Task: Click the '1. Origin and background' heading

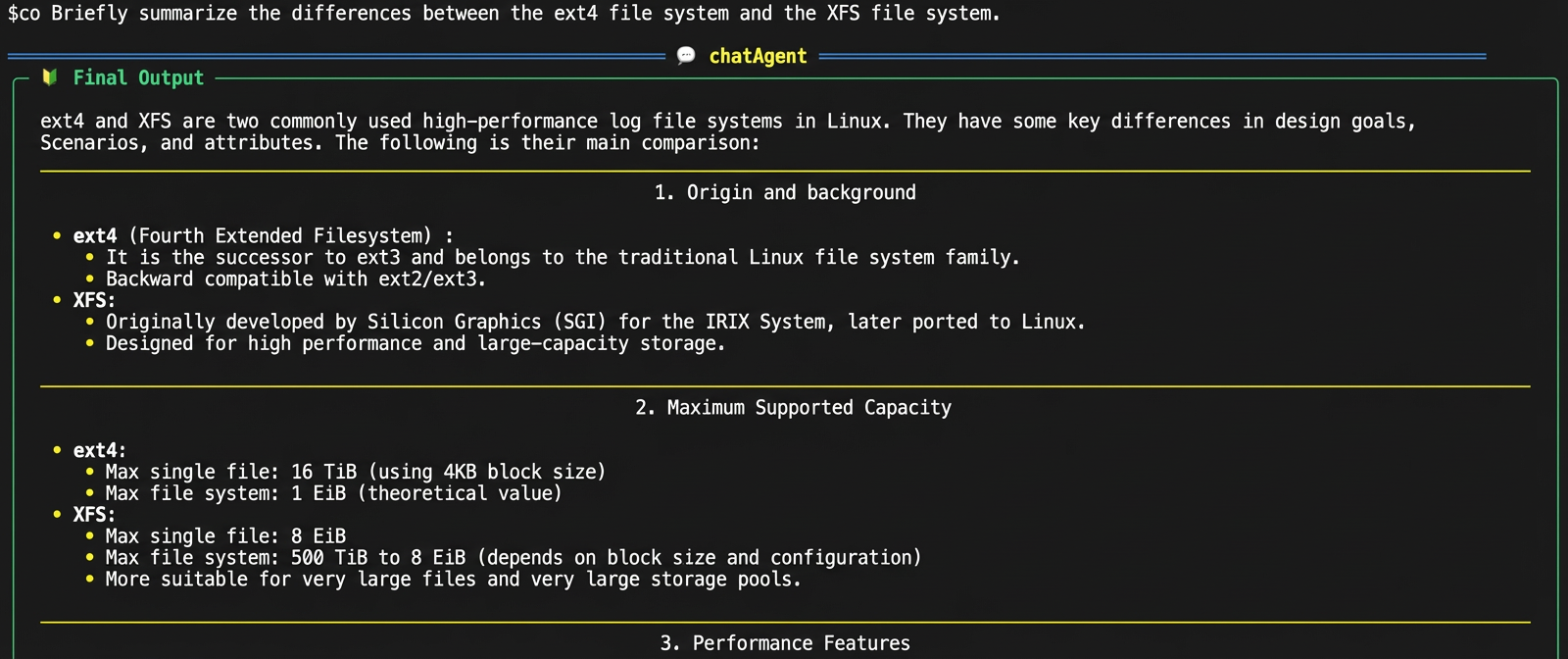Action: coord(785,192)
